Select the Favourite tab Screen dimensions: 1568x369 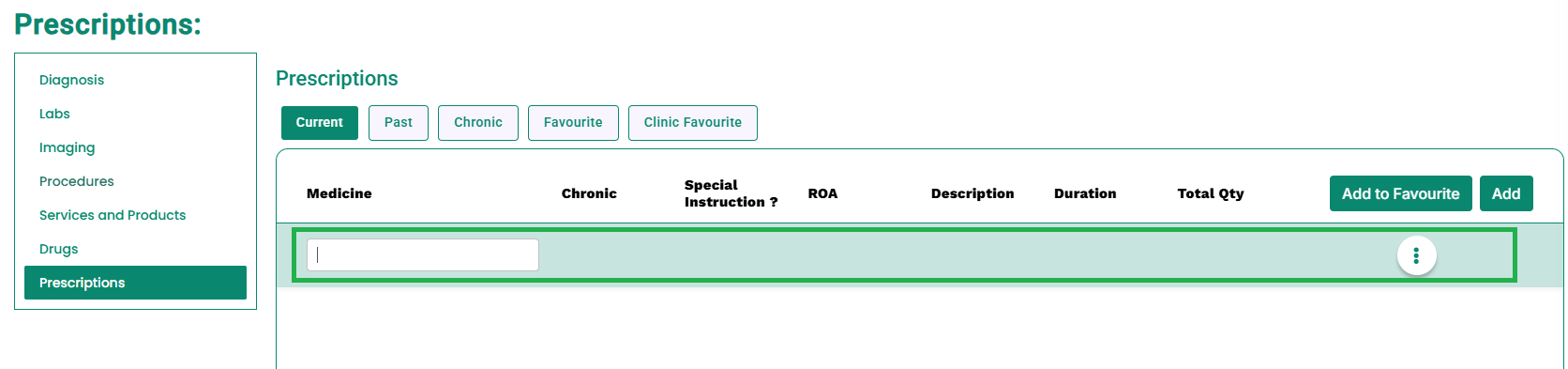(573, 122)
